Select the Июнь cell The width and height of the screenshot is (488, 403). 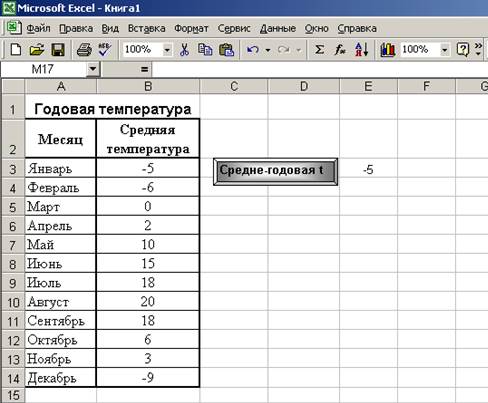(x=61, y=263)
